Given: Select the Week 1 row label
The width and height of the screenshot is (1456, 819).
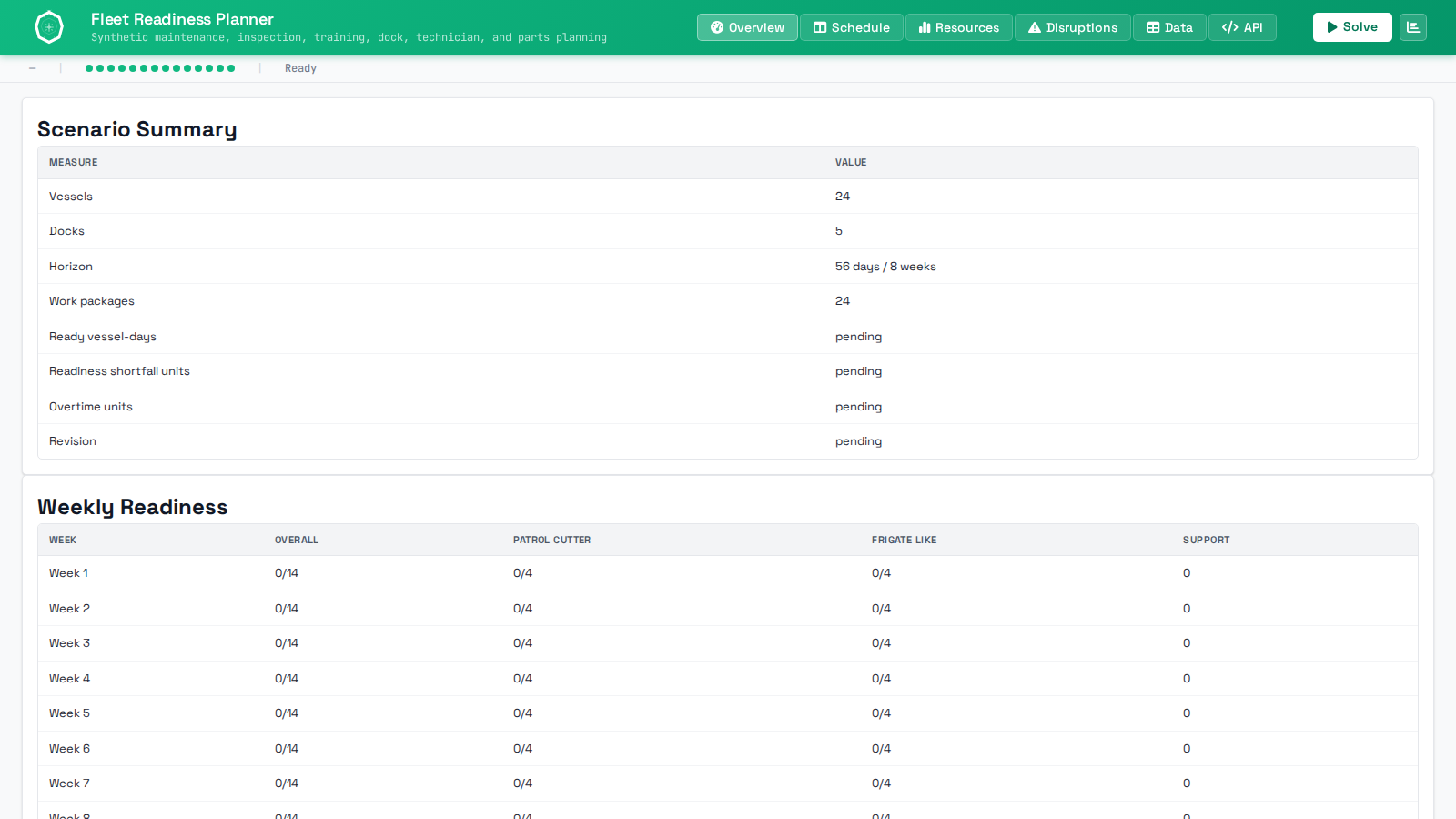Looking at the screenshot, I should pos(68,573).
